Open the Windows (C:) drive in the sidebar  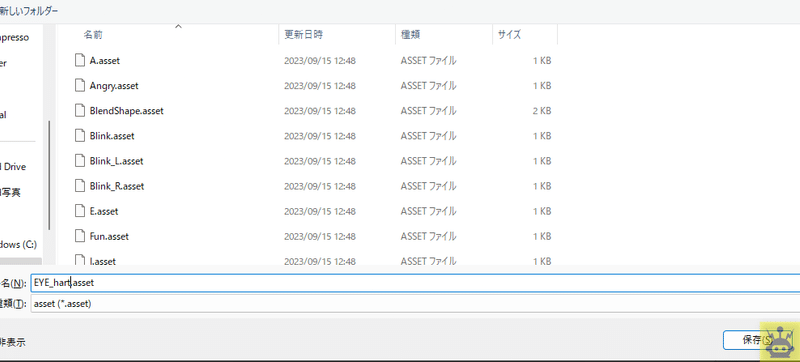(x=18, y=245)
